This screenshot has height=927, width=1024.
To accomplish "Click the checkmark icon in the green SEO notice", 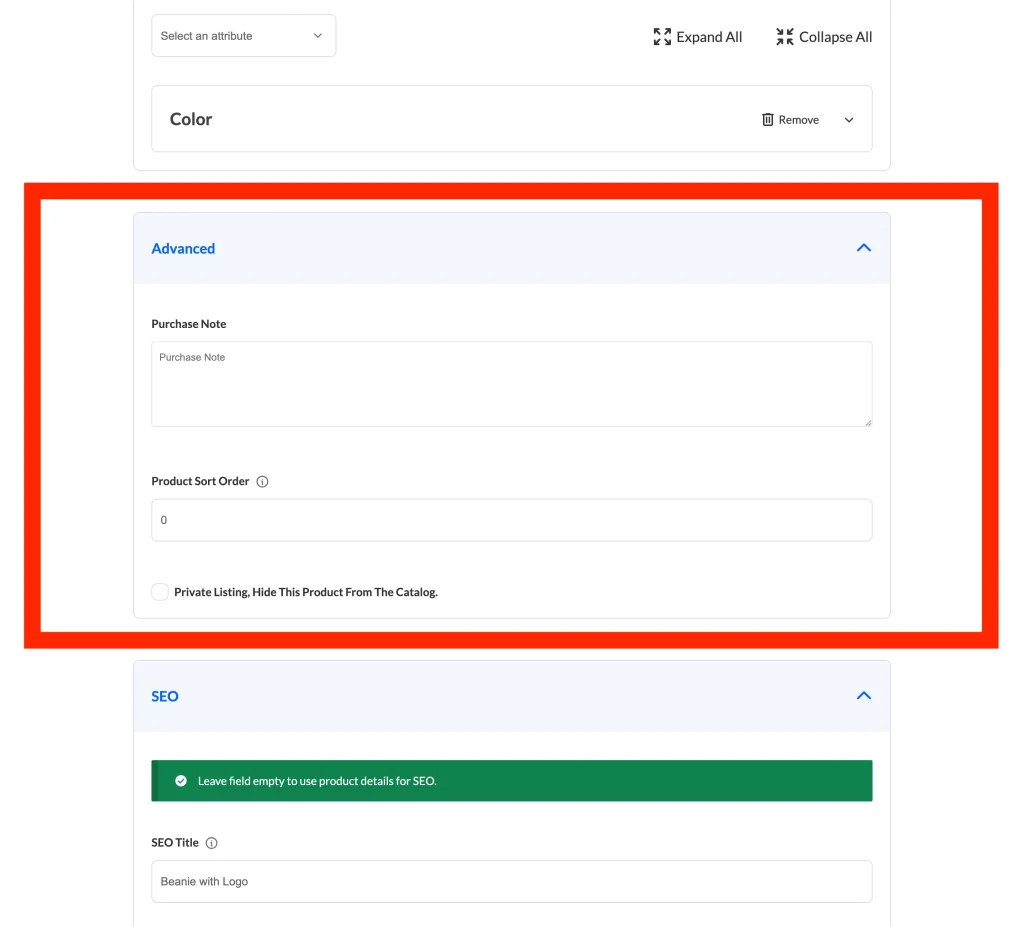I will (x=181, y=781).
